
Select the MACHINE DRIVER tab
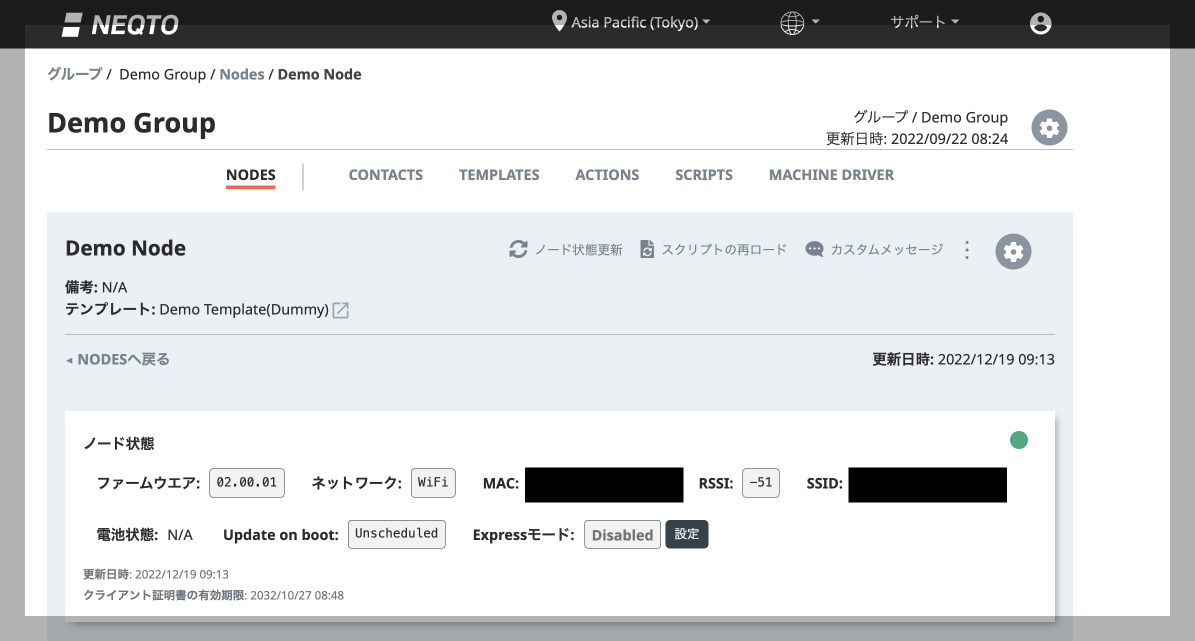pos(831,175)
